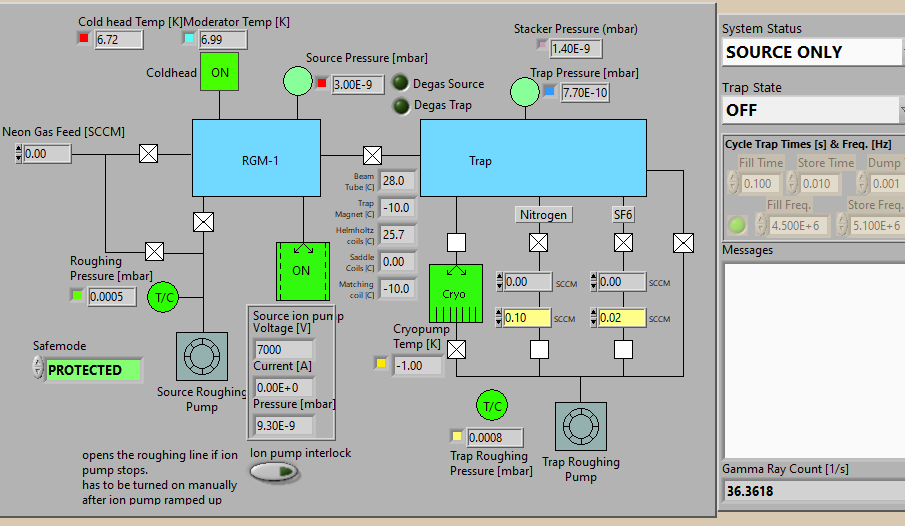Screen dimensions: 905x526
Task: Click the Cold head Temp value 6.72
Action: point(118,39)
